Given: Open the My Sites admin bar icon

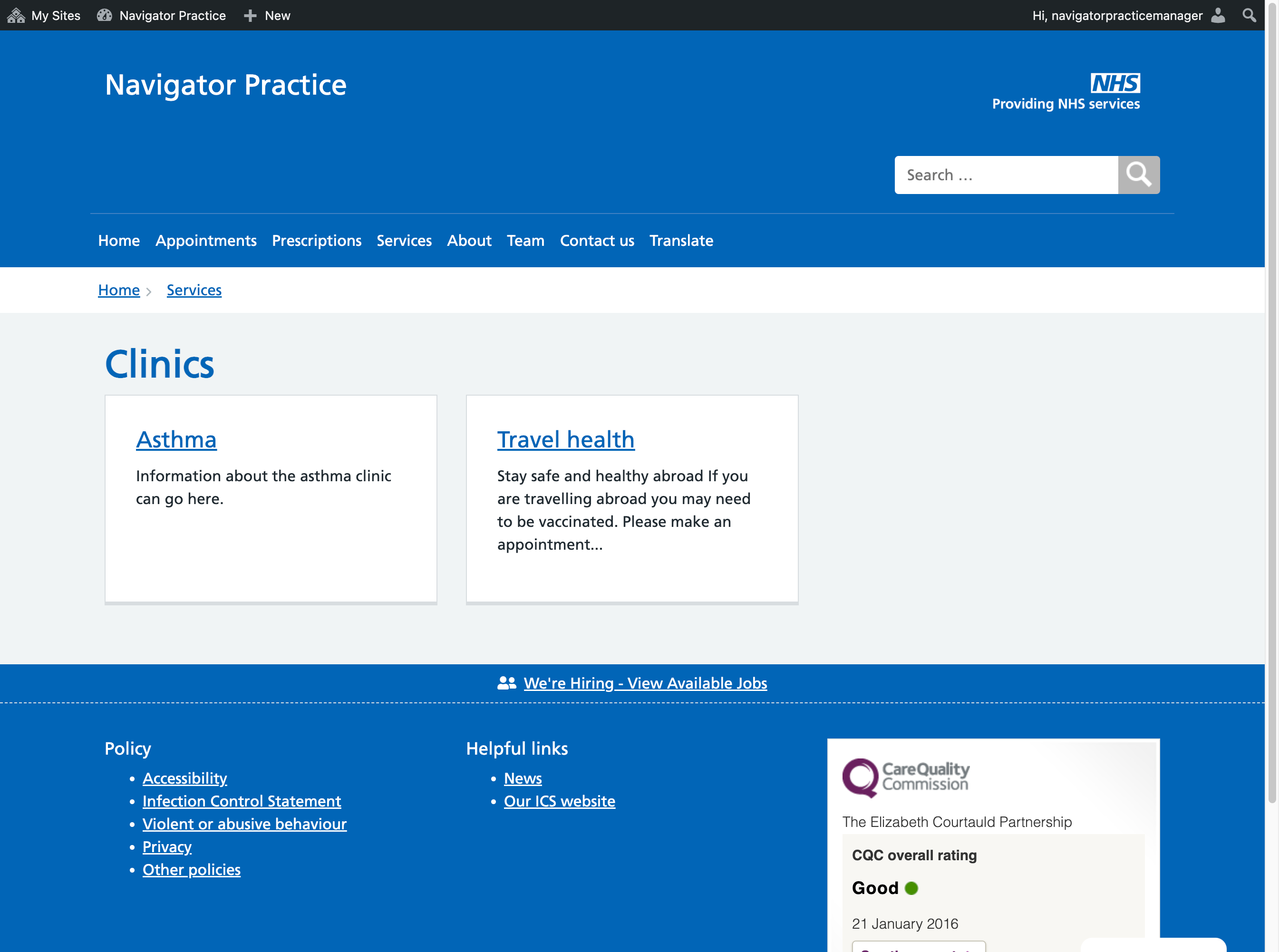Looking at the screenshot, I should pyautogui.click(x=16, y=16).
